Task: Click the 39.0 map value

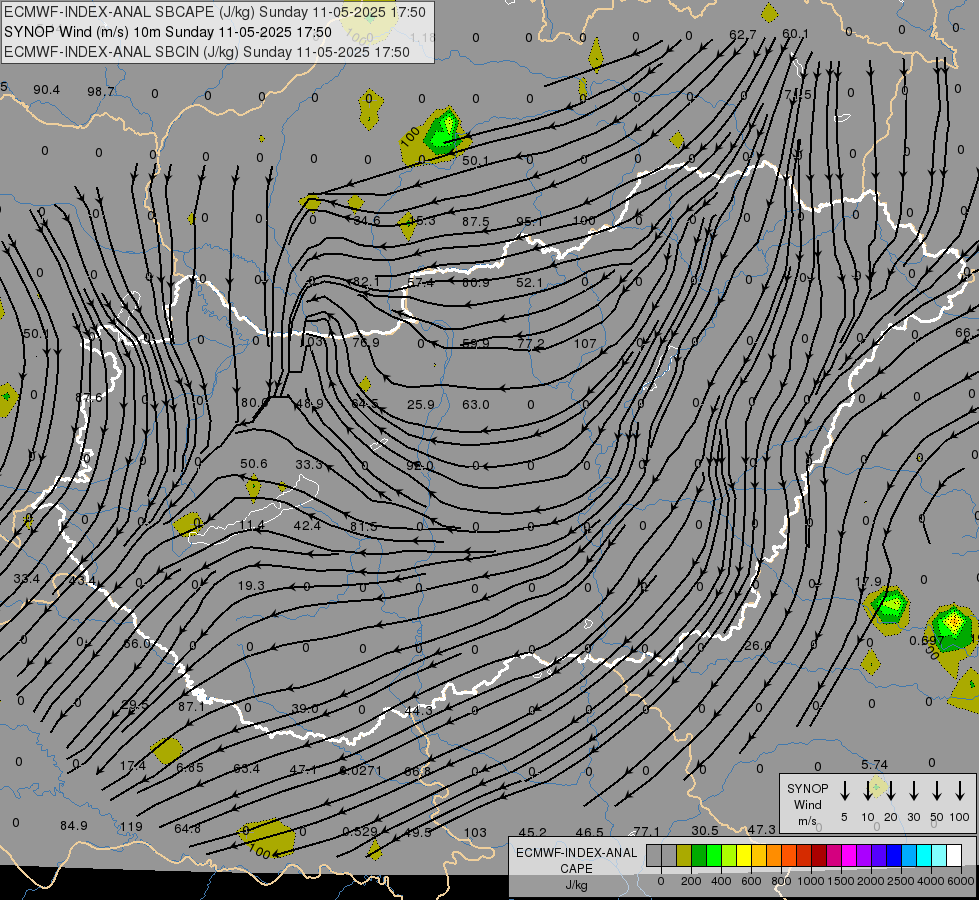Action: point(305,708)
